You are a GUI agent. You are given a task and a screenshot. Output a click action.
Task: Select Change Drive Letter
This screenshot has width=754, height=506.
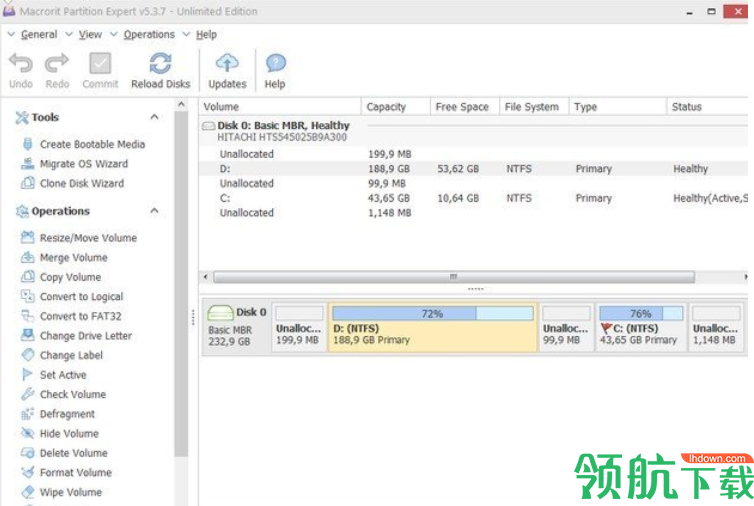76,335
